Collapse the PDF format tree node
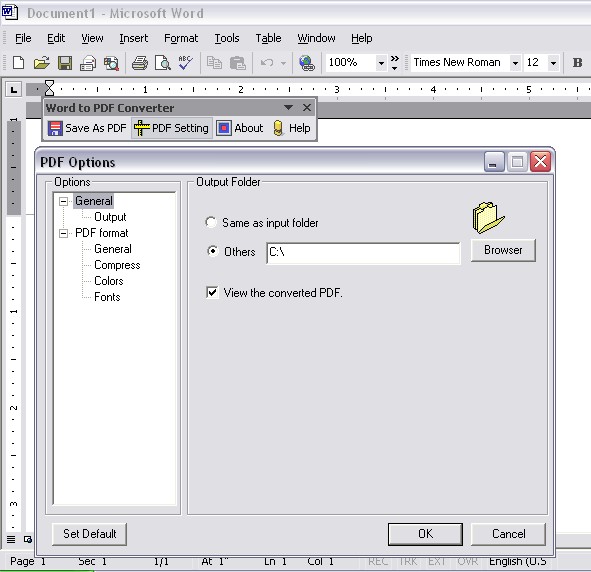Viewport: 591px width, 572px height. point(63,234)
